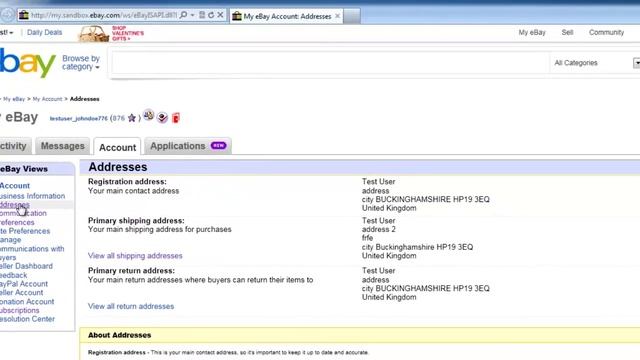Click View all return addresses link
Image resolution: width=640 pixels, height=360 pixels.
(x=131, y=306)
